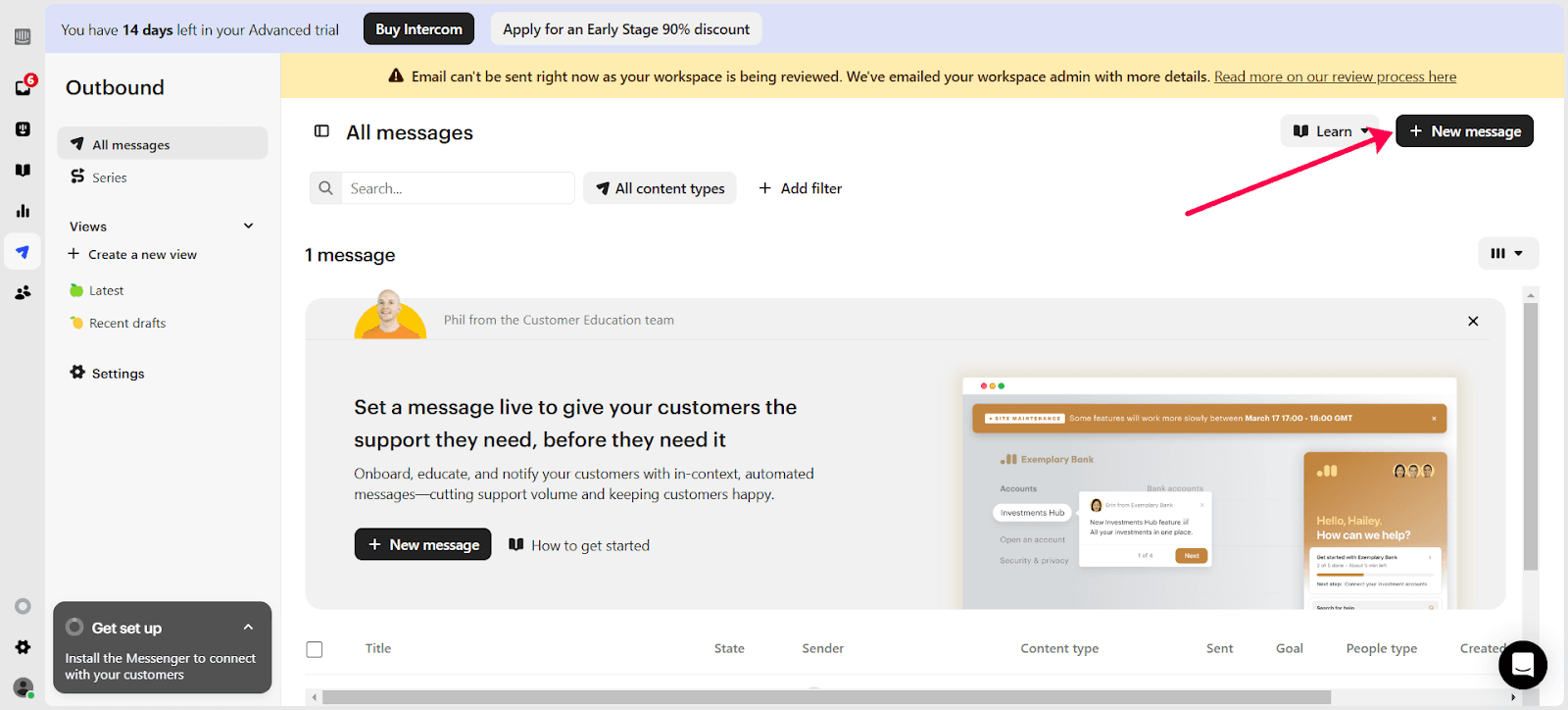Click the top-right New message button
1568x710 pixels.
pos(1464,131)
